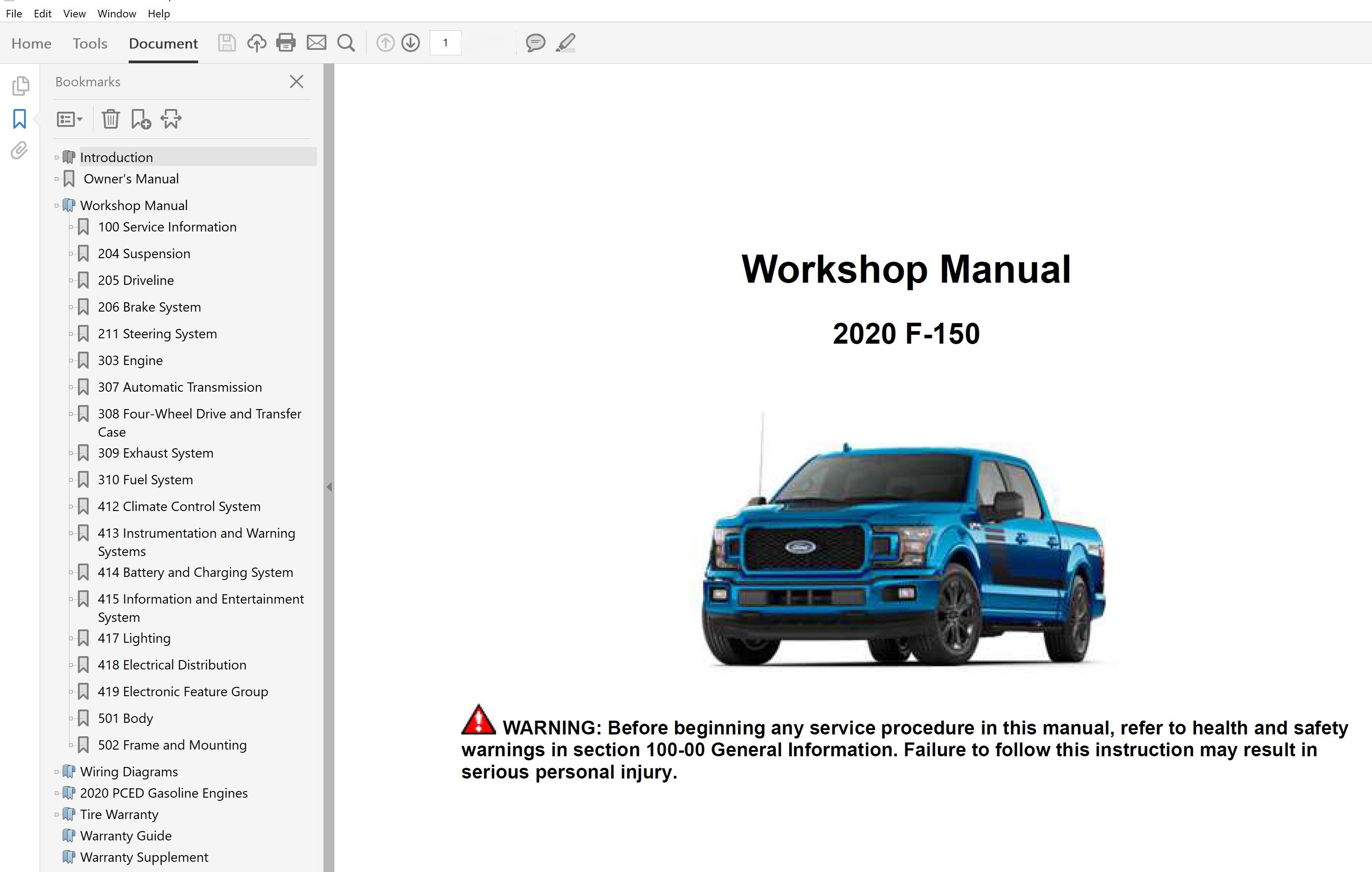Click the delete bookmark button

click(x=110, y=119)
